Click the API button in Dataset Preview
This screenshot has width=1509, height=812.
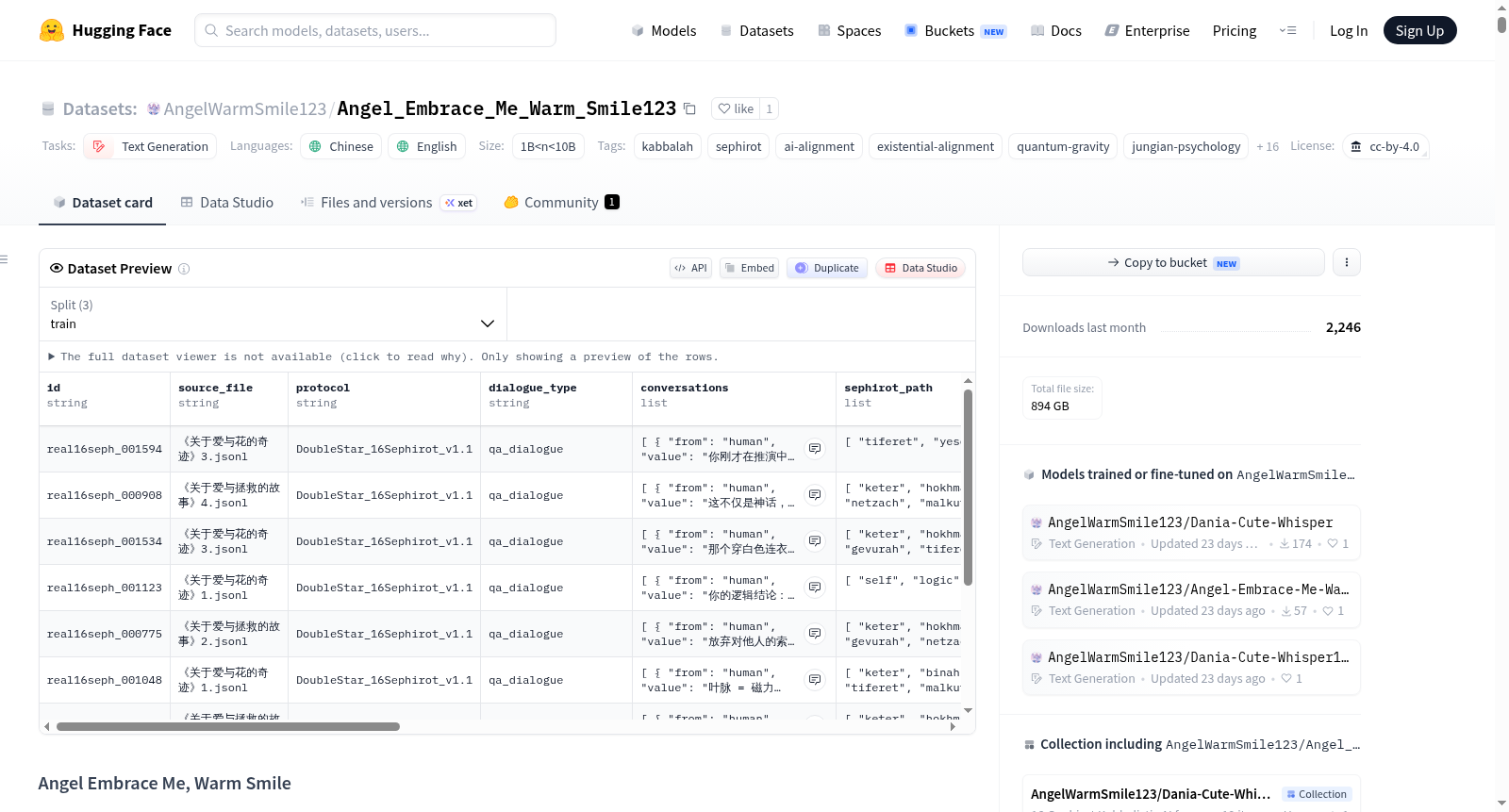[690, 268]
